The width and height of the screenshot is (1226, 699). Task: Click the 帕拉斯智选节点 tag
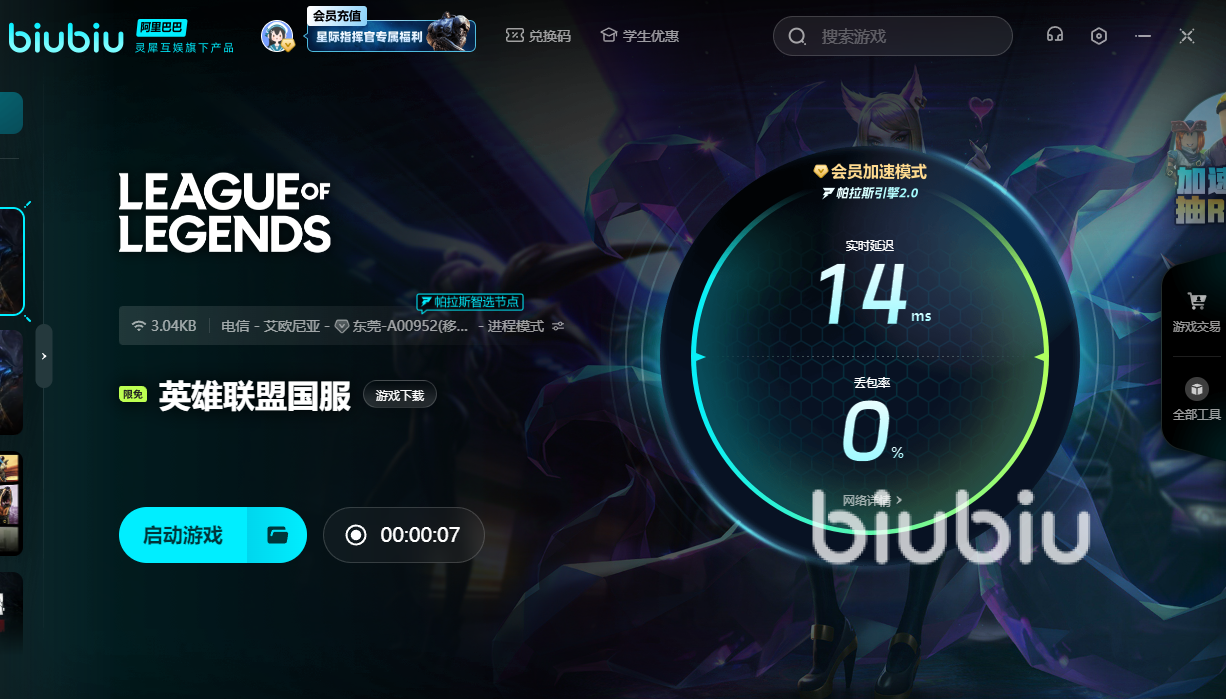(x=470, y=301)
